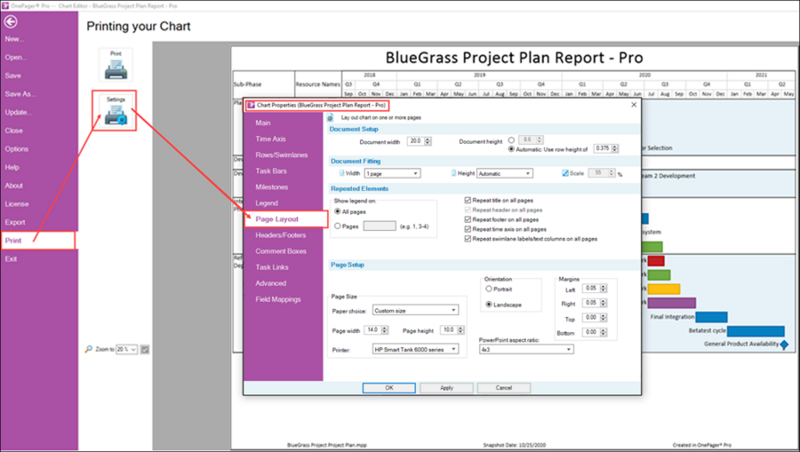Adjust the Page width stepper
The height and width of the screenshot is (452, 800).
[385, 330]
